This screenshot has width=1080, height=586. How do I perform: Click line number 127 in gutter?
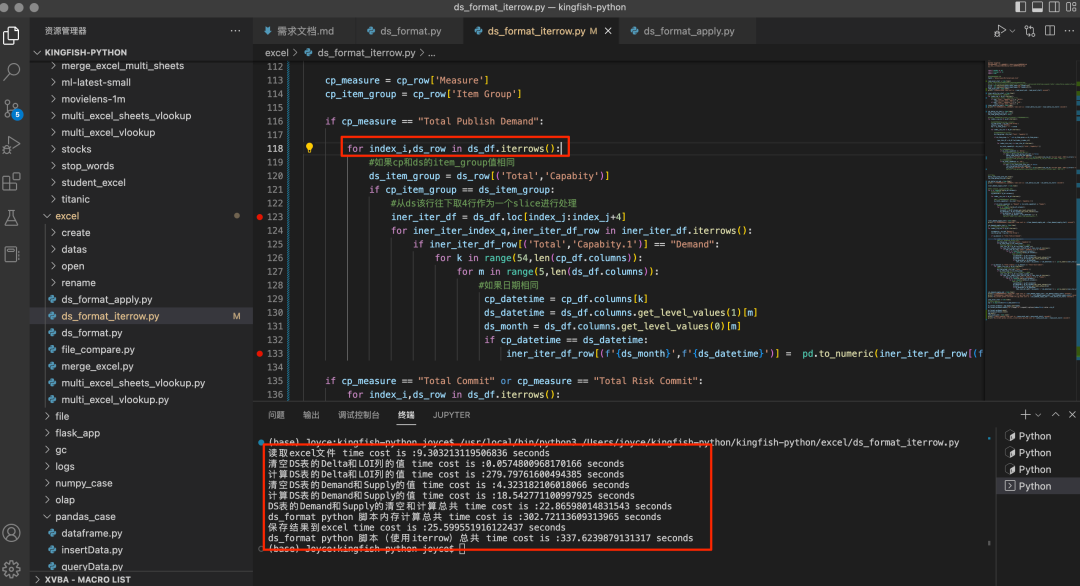[x=275, y=271]
